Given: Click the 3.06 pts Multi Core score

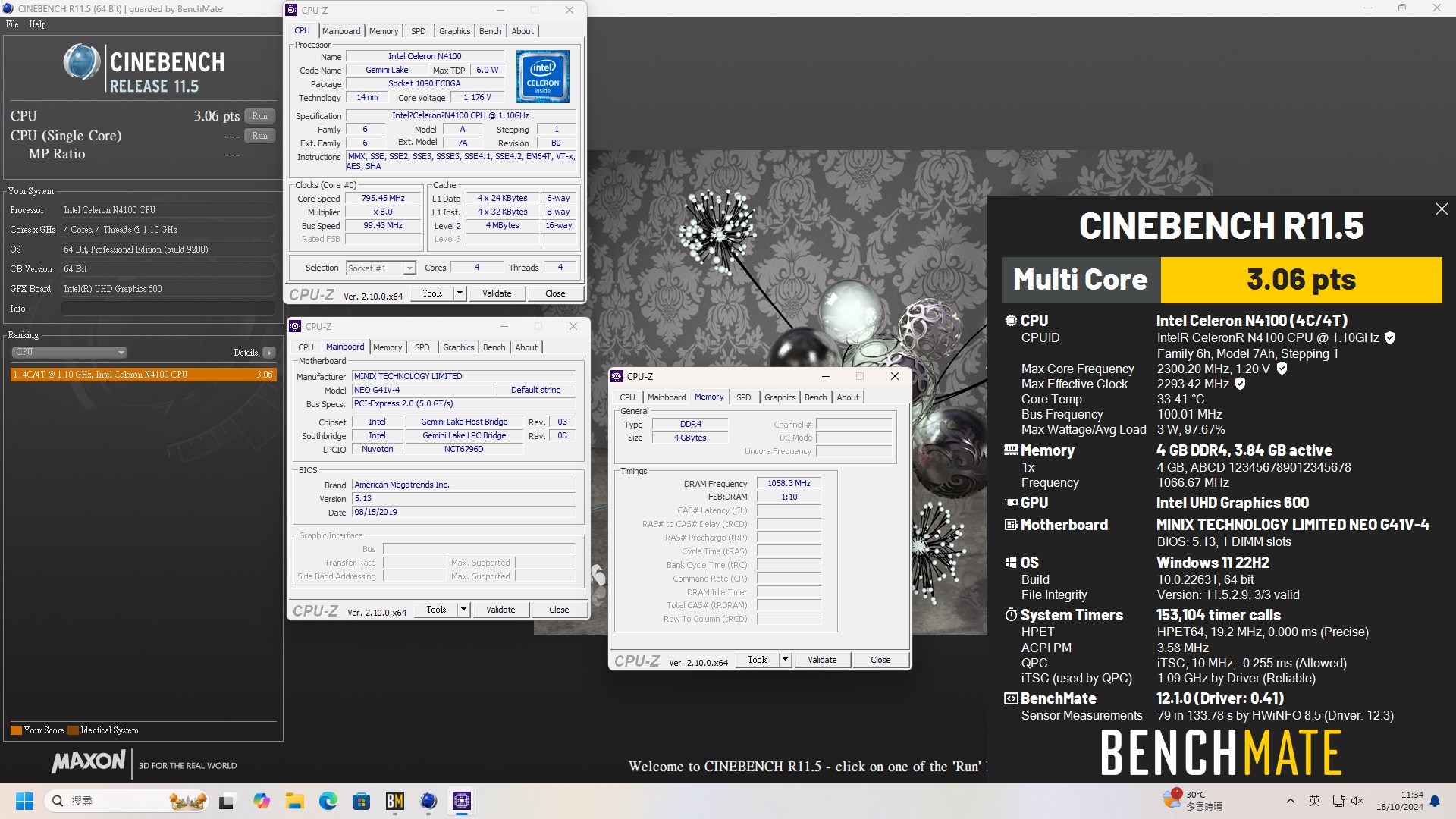Looking at the screenshot, I should pos(1301,280).
